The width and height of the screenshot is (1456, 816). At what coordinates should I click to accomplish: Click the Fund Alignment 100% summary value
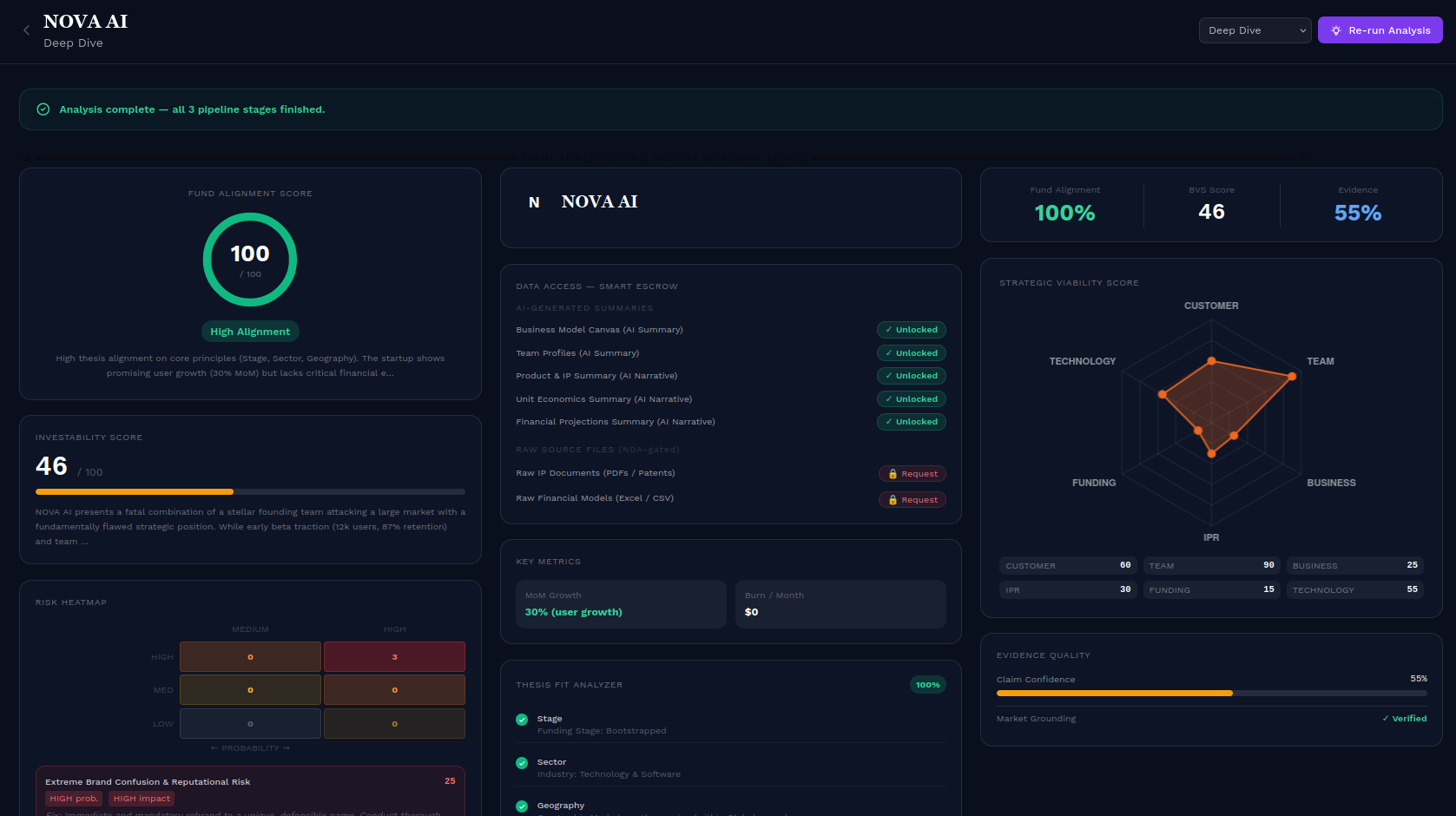[1064, 213]
